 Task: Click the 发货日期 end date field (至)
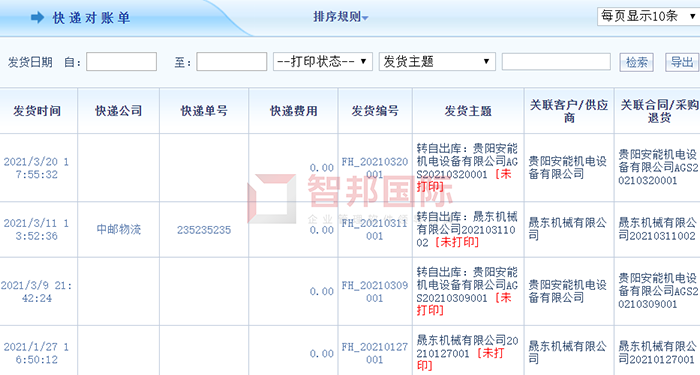232,62
